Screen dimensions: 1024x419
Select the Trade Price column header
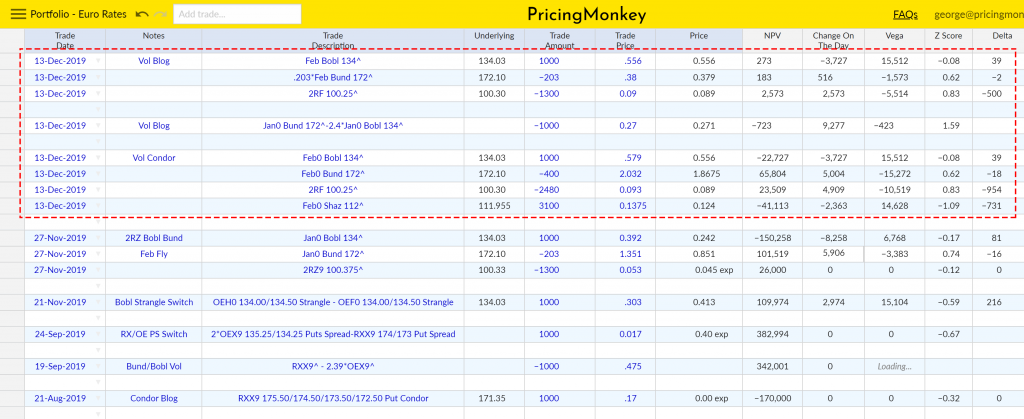click(625, 40)
